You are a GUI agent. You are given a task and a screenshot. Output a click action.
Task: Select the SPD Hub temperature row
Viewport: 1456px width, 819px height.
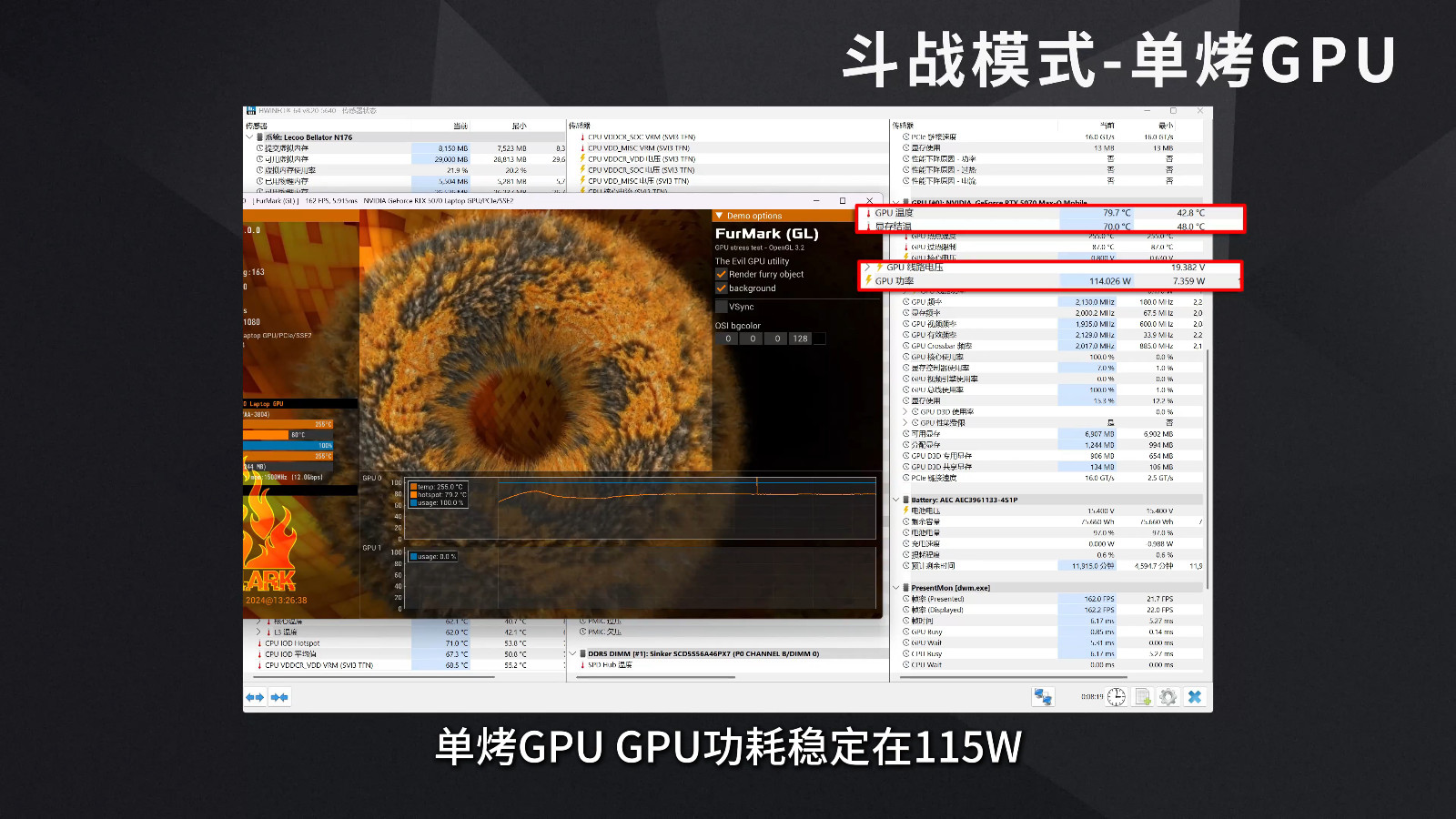[x=733, y=665]
